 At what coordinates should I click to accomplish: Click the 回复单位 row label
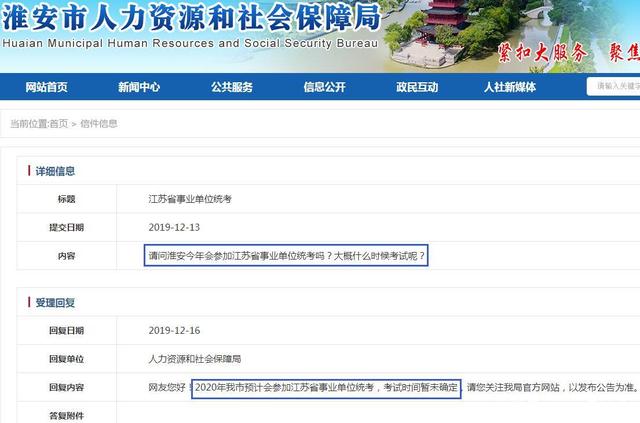(x=67, y=359)
